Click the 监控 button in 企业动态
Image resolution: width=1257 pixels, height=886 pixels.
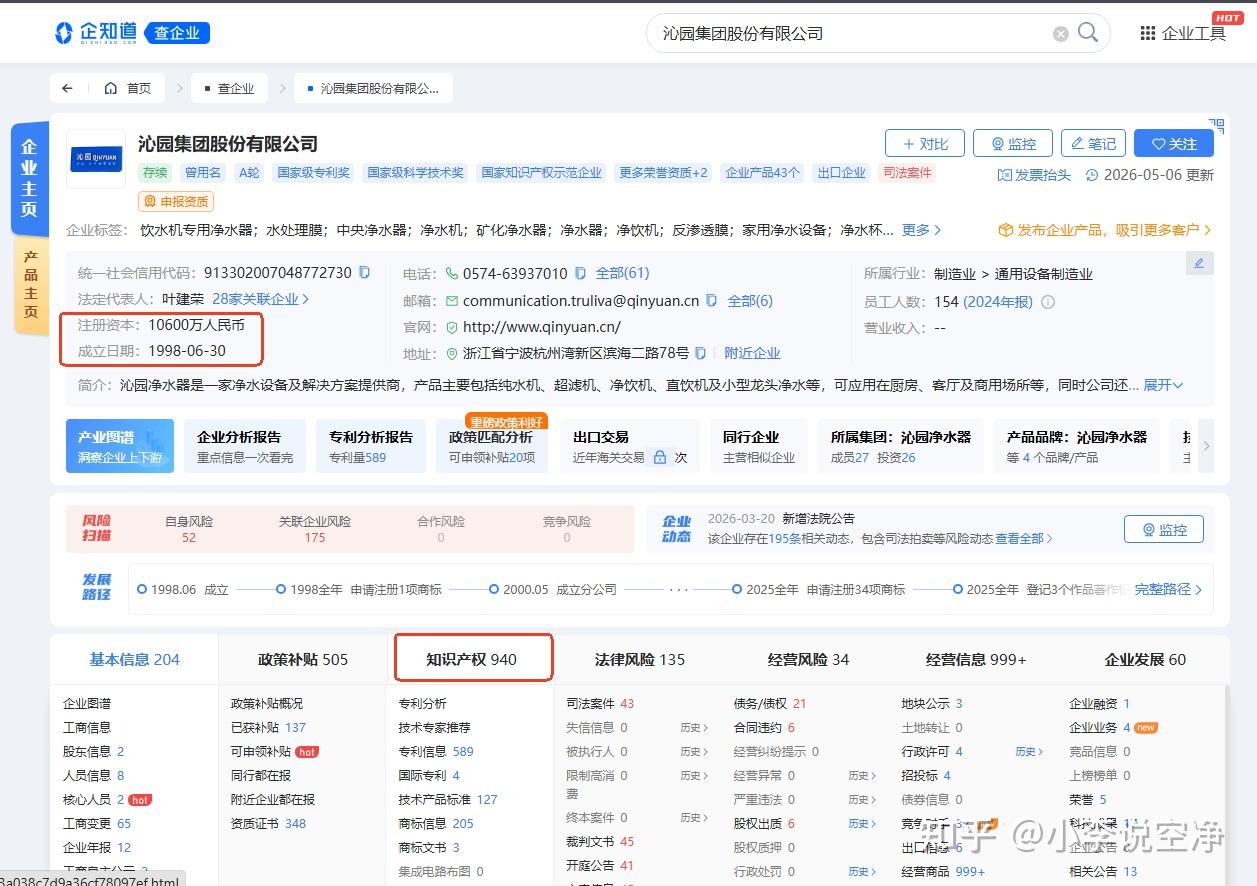pos(1163,529)
